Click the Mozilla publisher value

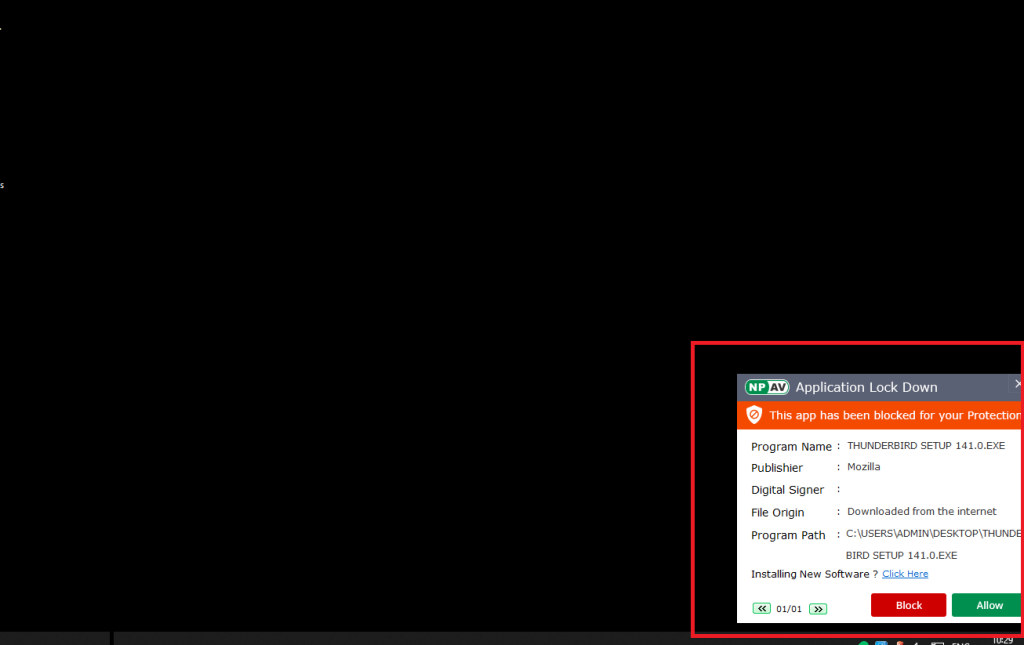pos(863,467)
